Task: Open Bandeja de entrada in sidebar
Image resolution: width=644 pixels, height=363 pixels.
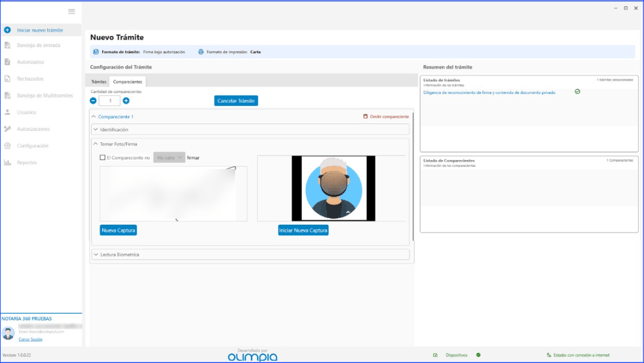Action: [39, 45]
